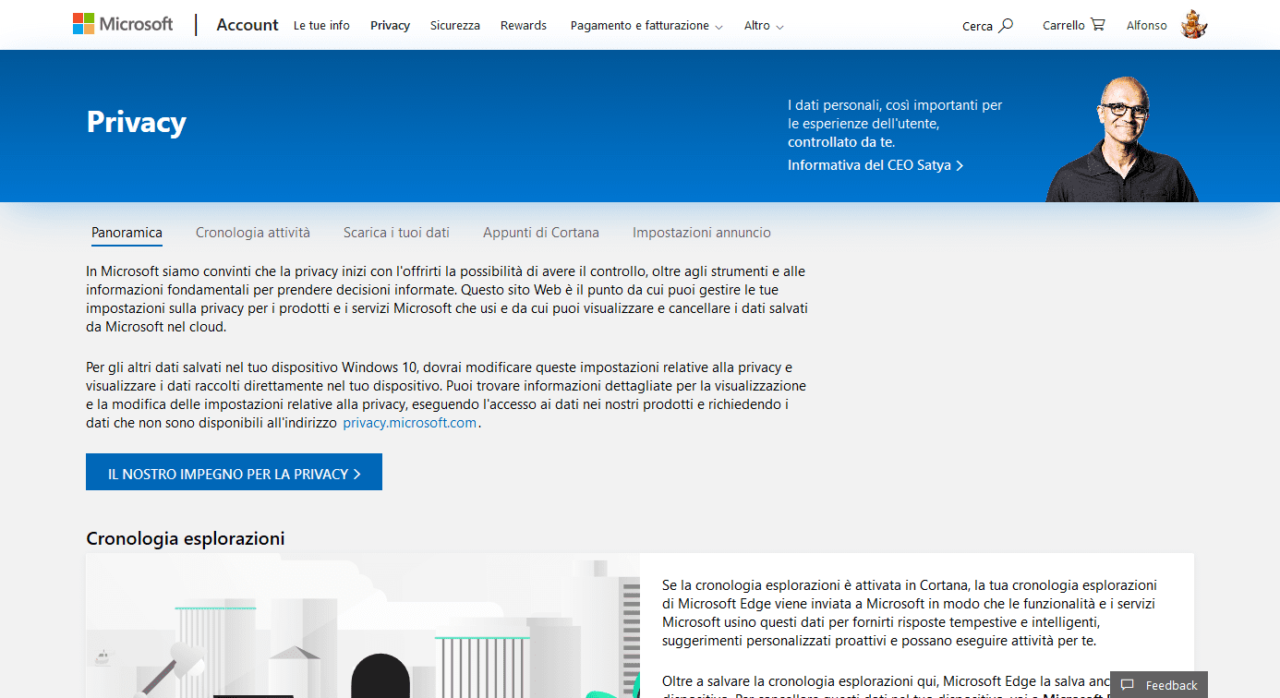Open the privacy.microsoft.com link

point(409,423)
